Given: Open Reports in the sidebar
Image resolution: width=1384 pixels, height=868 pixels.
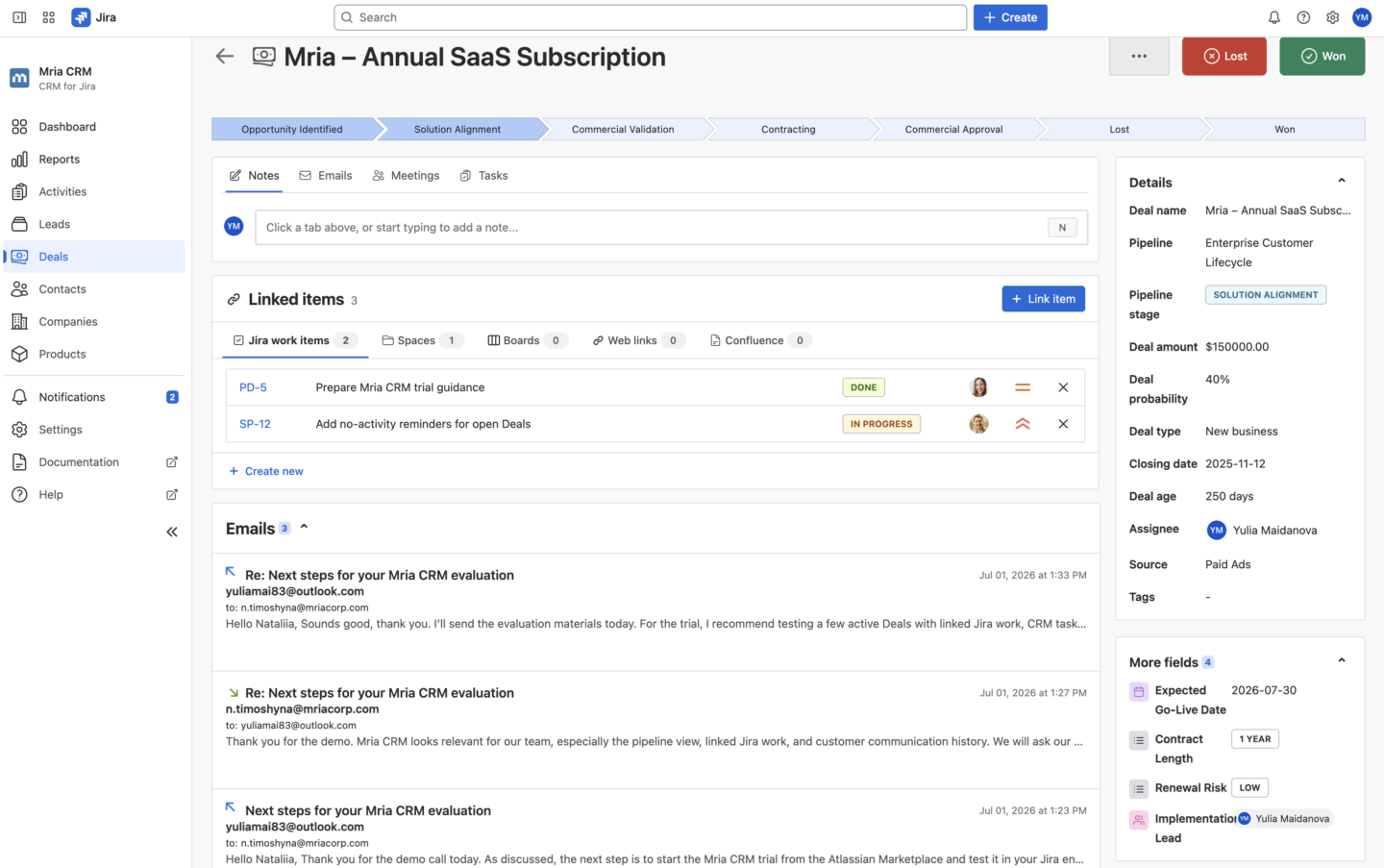Looking at the screenshot, I should tap(92, 160).
